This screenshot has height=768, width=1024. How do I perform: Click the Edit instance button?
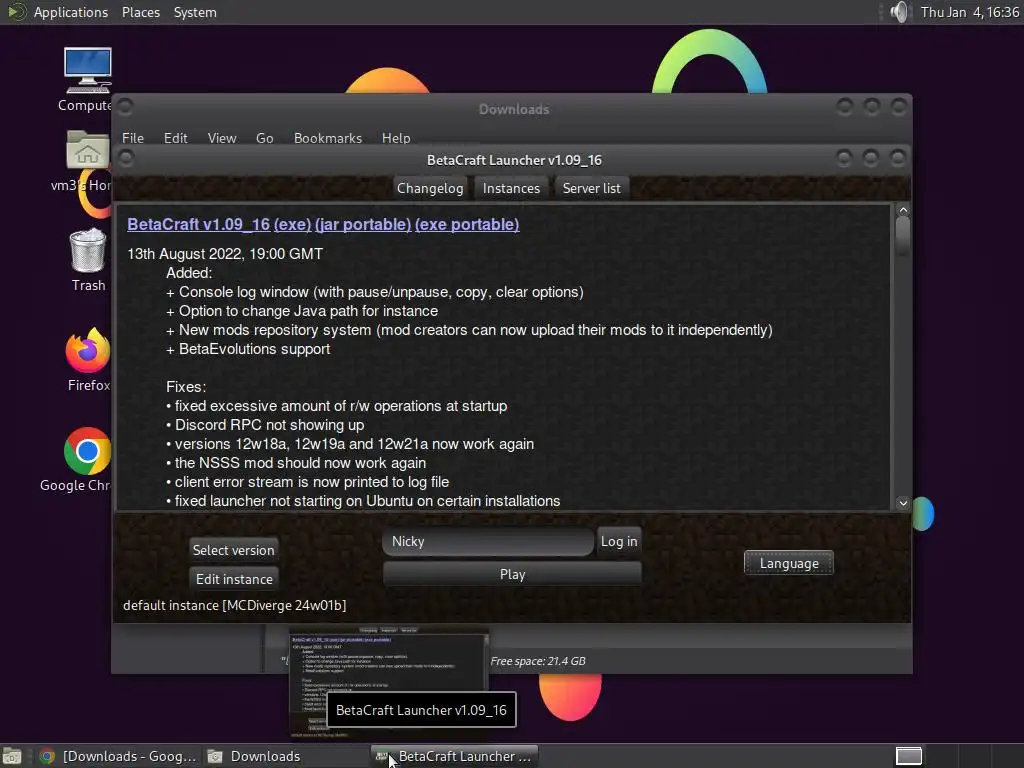pos(234,579)
